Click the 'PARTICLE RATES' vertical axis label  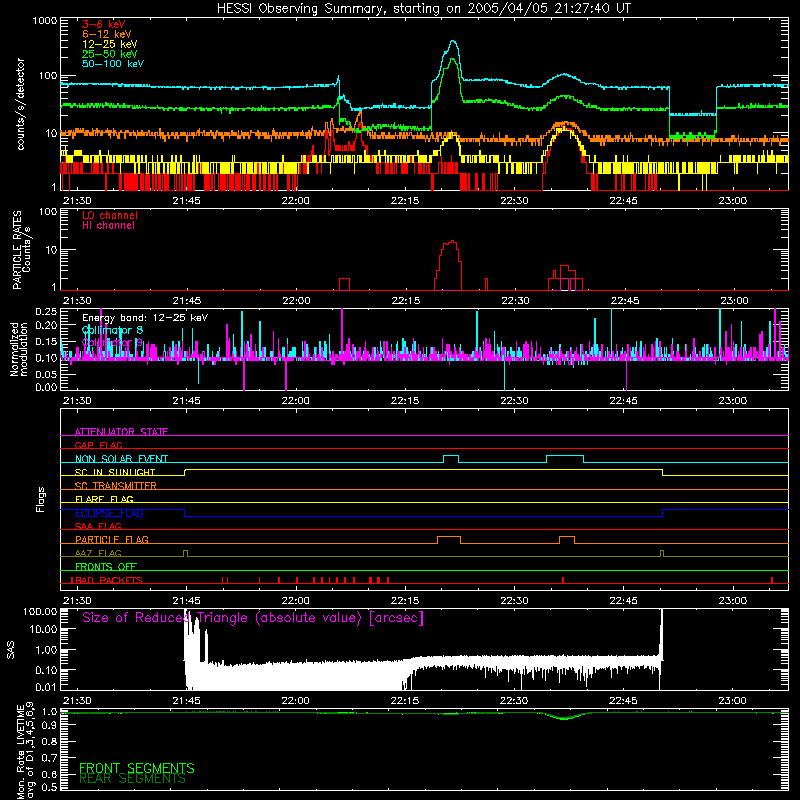[x=17, y=250]
